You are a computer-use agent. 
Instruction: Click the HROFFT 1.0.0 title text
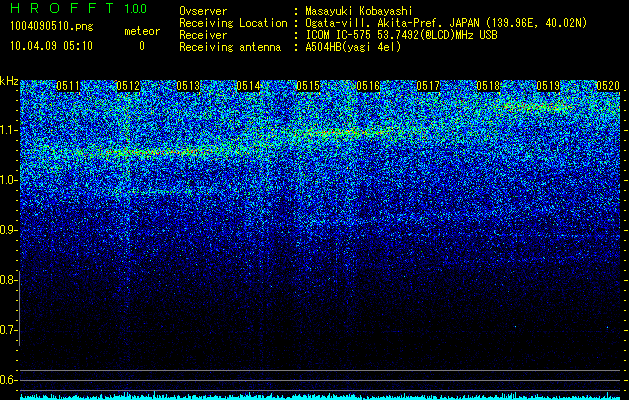79,8
